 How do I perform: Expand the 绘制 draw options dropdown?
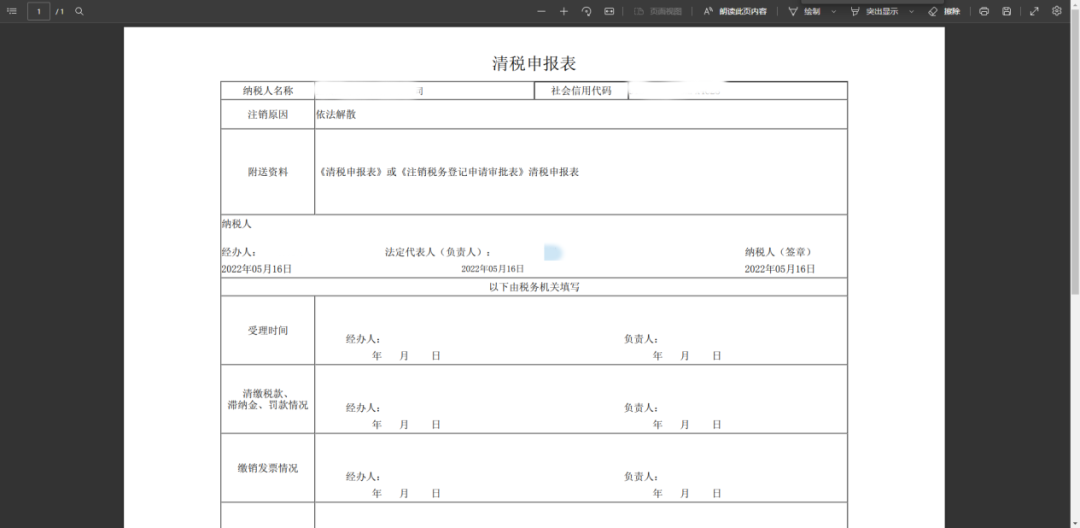833,11
